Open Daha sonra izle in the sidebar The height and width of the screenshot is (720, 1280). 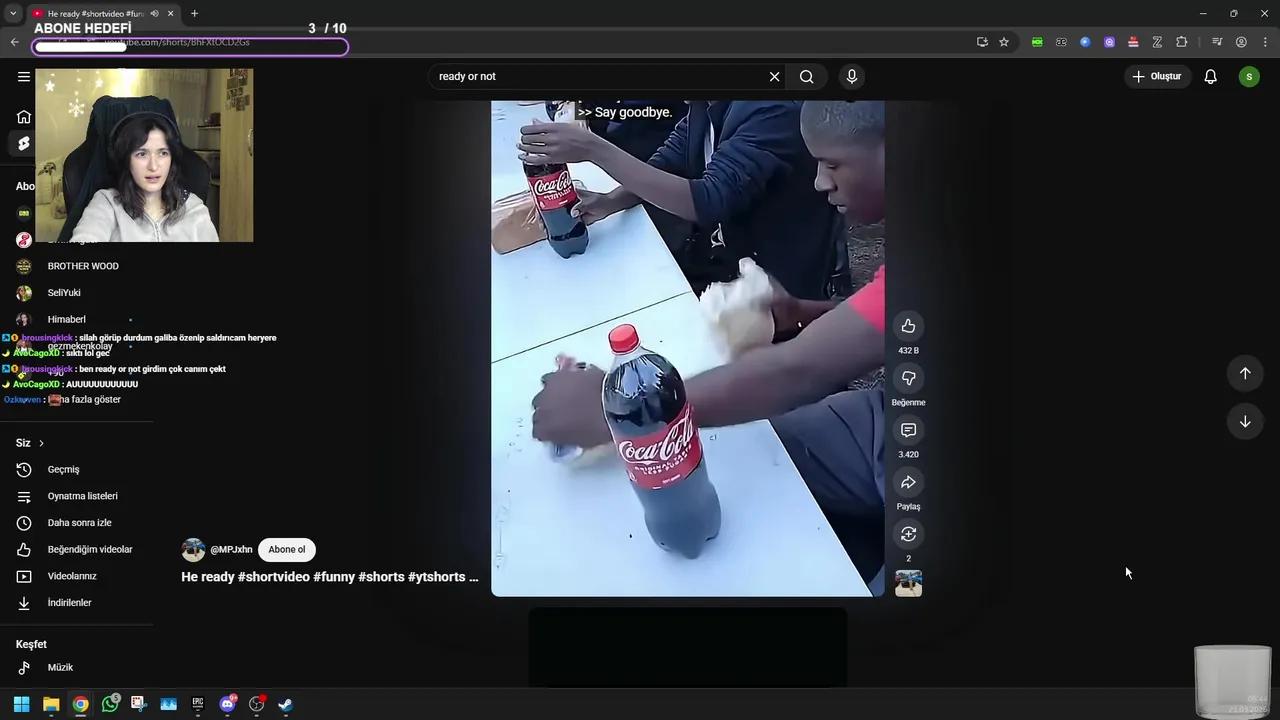click(76, 523)
